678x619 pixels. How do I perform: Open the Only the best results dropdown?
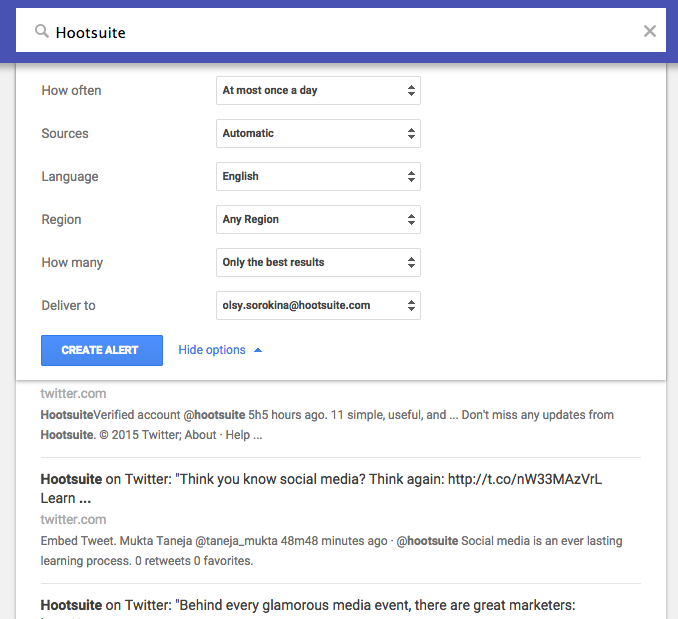tap(318, 262)
